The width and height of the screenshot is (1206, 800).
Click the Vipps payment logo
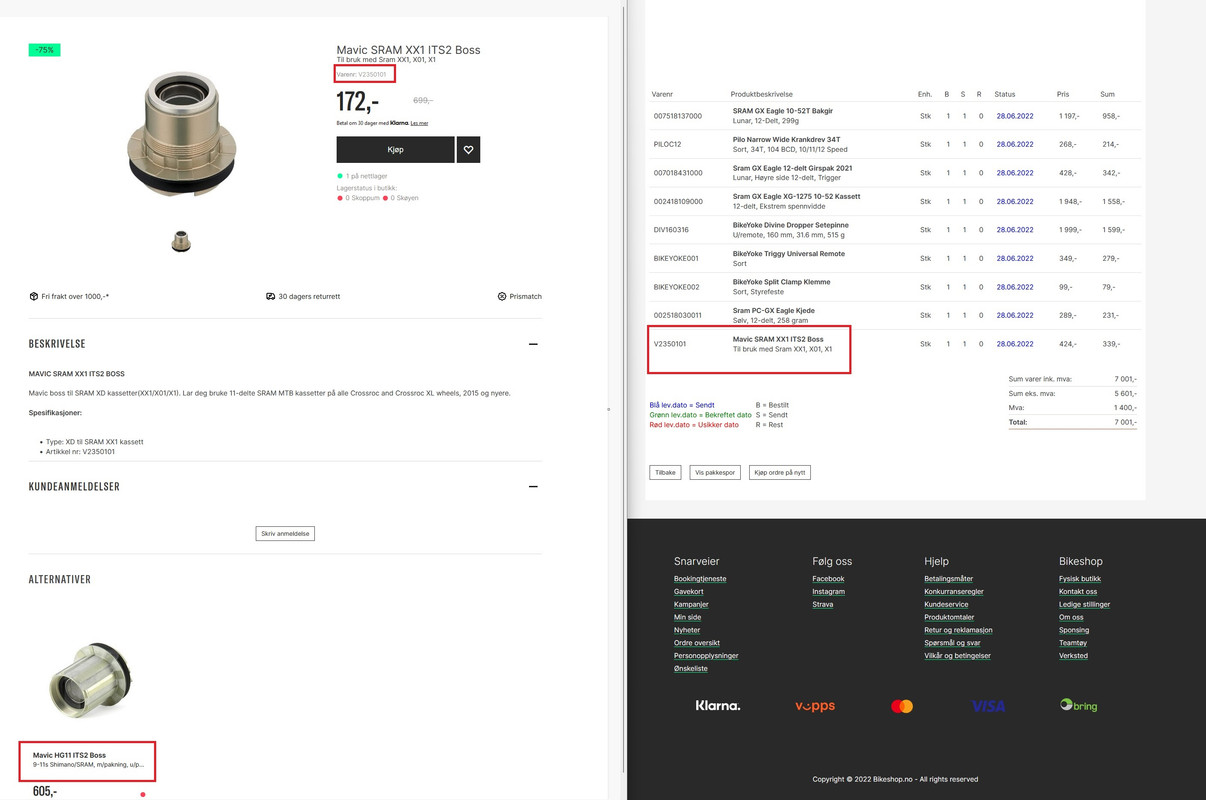815,706
